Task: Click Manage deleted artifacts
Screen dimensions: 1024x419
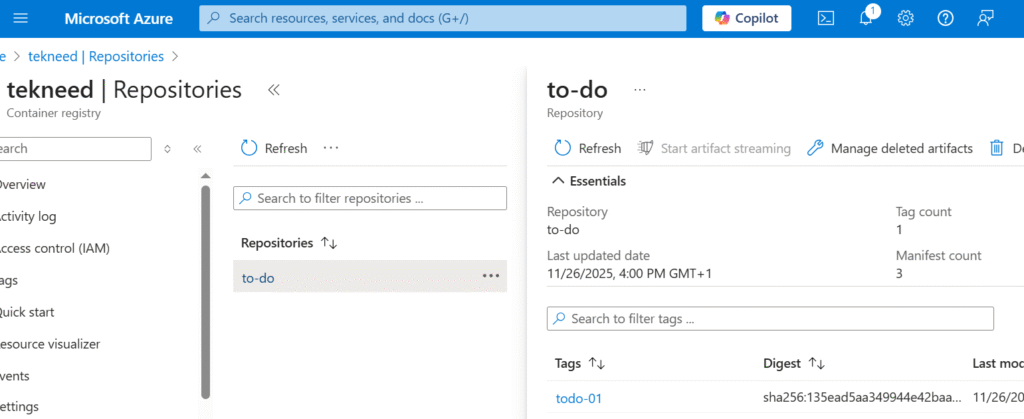Action: point(889,148)
